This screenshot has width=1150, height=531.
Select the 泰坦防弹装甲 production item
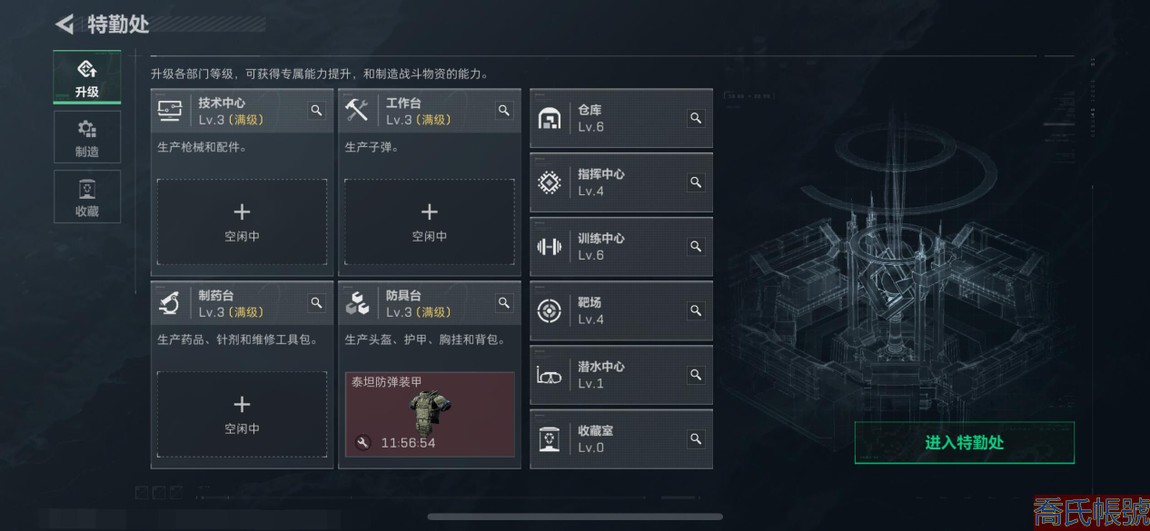[x=430, y=414]
